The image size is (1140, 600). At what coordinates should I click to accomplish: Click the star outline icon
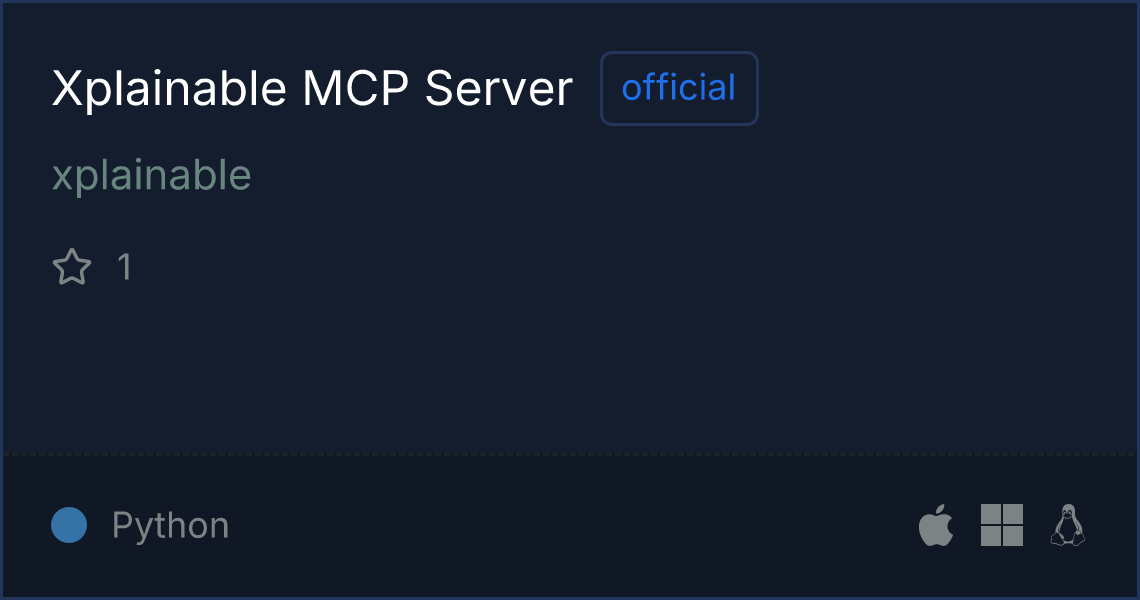[x=72, y=267]
